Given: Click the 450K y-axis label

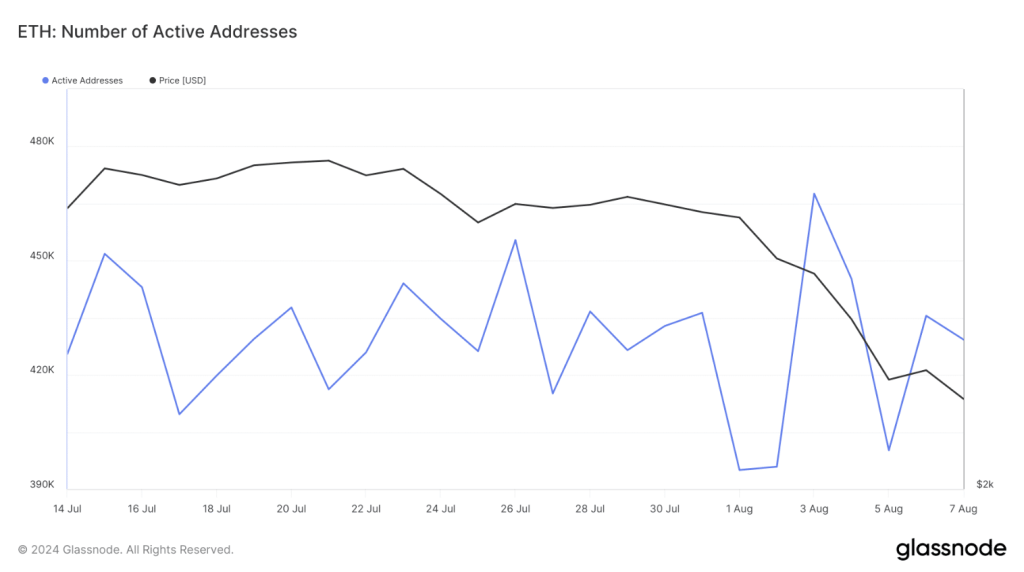Looking at the screenshot, I should point(42,257).
